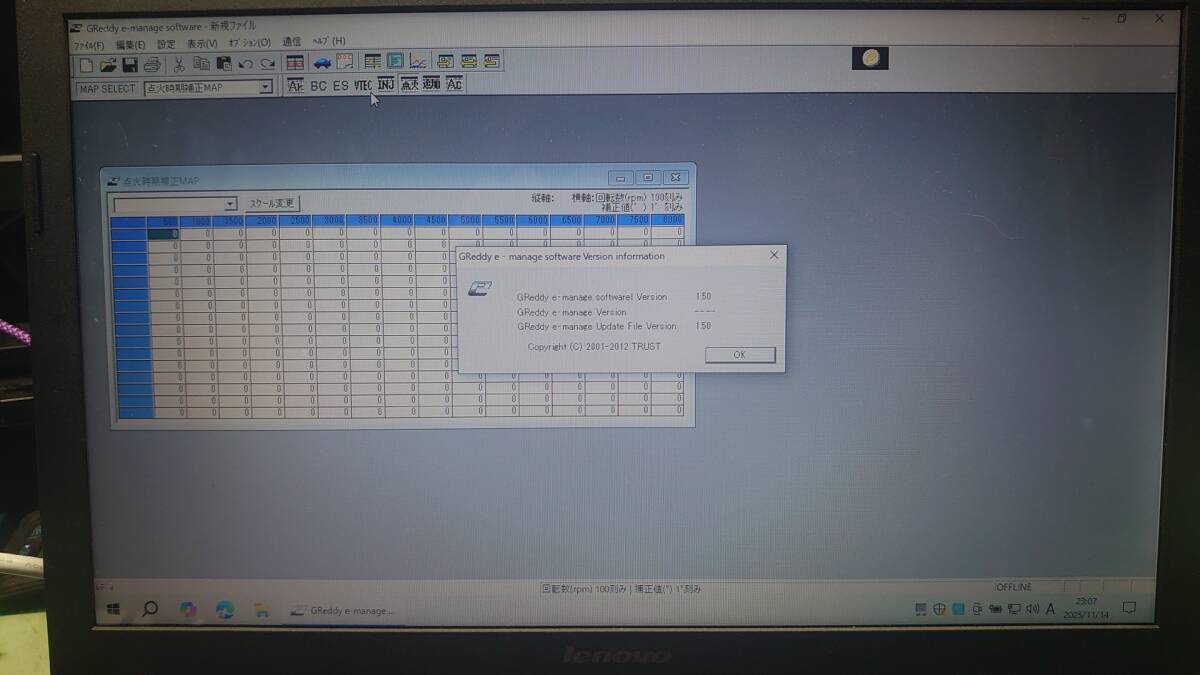Select the INJ map toolbar button
The width and height of the screenshot is (1200, 675).
(386, 86)
